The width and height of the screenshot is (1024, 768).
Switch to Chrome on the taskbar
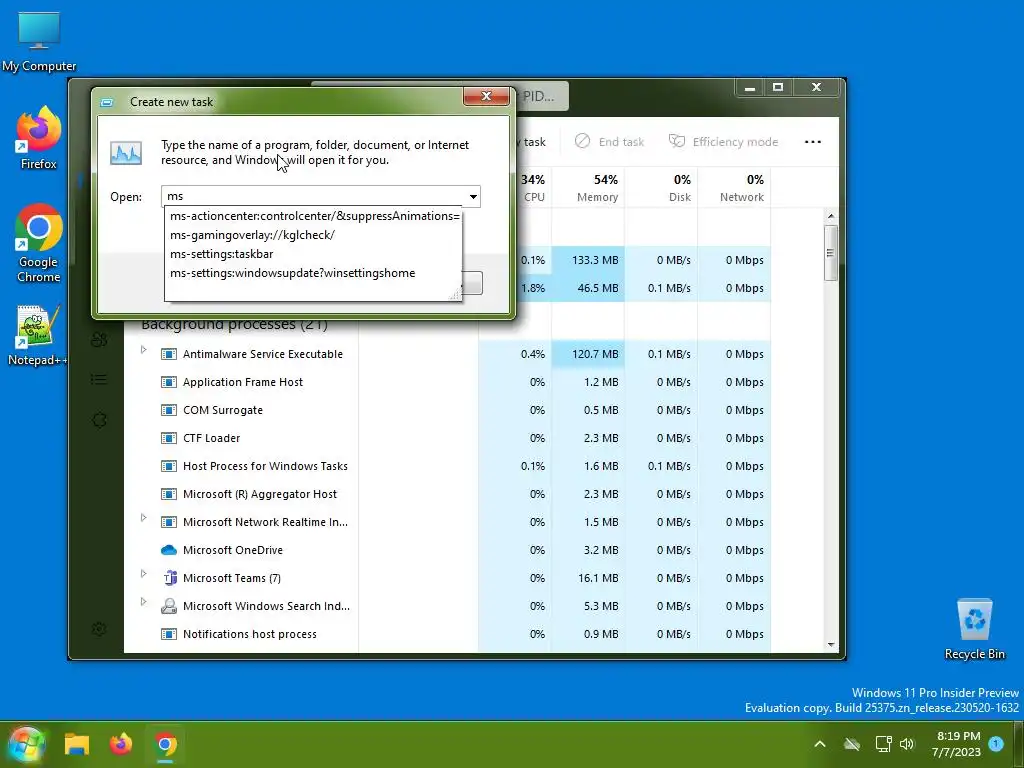[x=165, y=744]
